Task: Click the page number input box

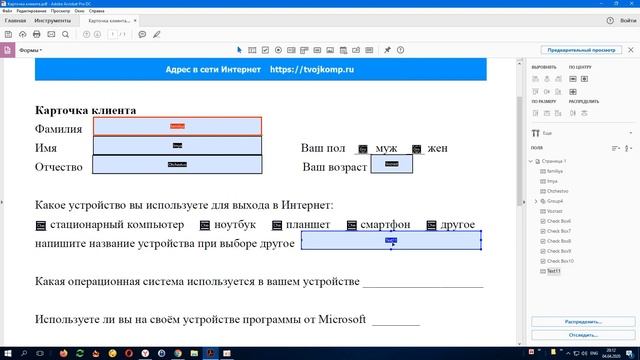Action: pyautogui.click(x=113, y=34)
